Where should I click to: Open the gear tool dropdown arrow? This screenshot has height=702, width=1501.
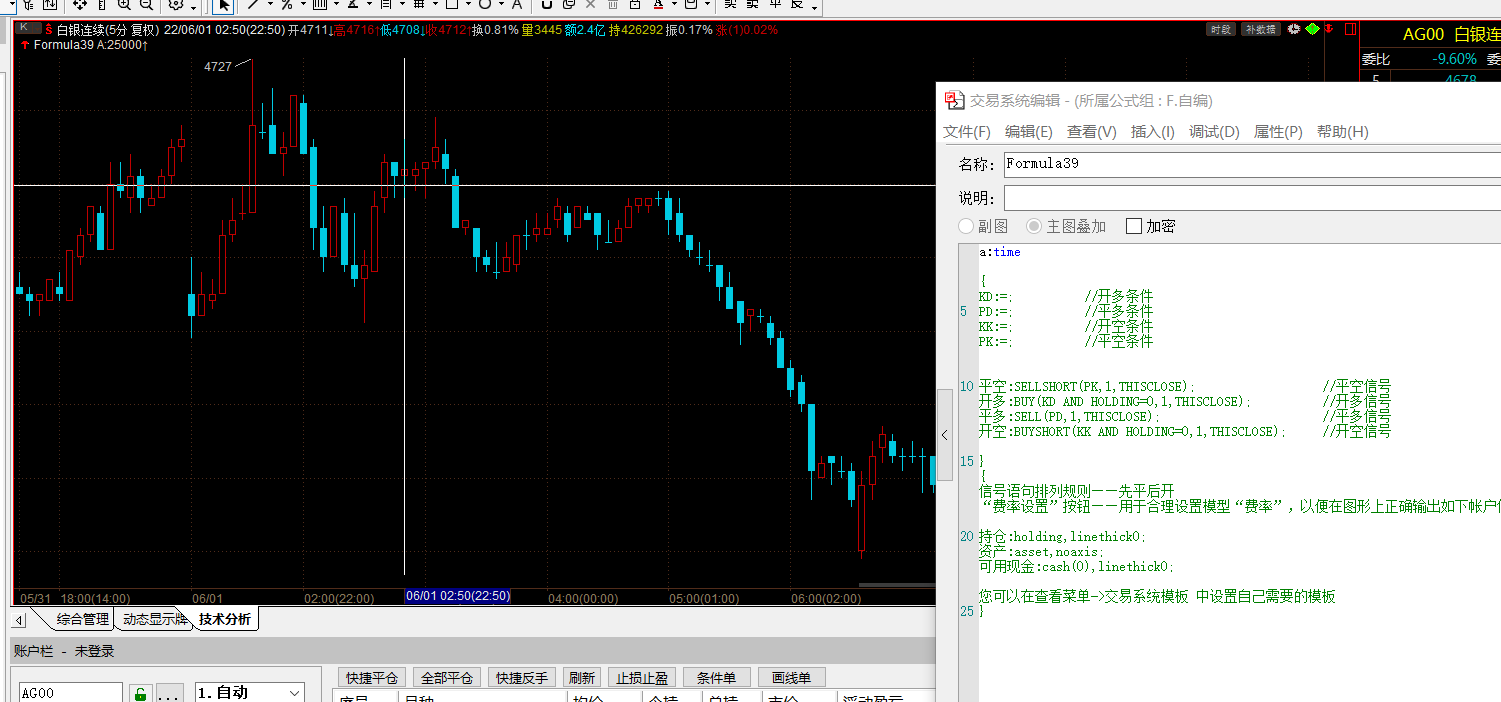pyautogui.click(x=194, y=8)
